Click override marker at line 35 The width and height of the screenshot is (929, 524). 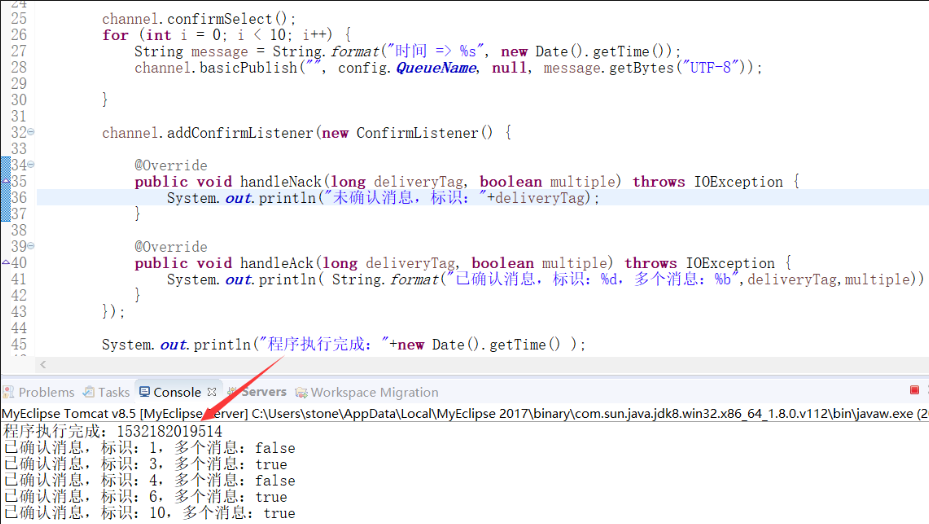6,181
